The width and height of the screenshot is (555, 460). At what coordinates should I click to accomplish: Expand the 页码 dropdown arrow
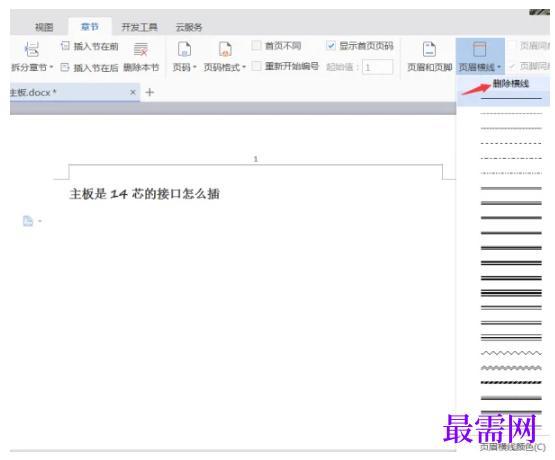point(194,67)
